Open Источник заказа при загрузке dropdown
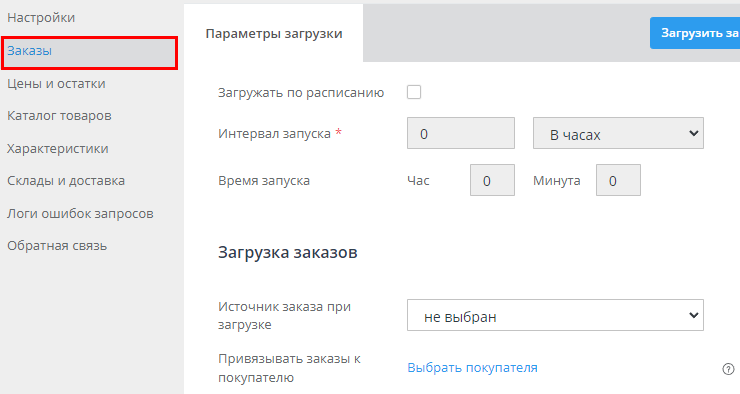The image size is (740, 394). [555, 315]
